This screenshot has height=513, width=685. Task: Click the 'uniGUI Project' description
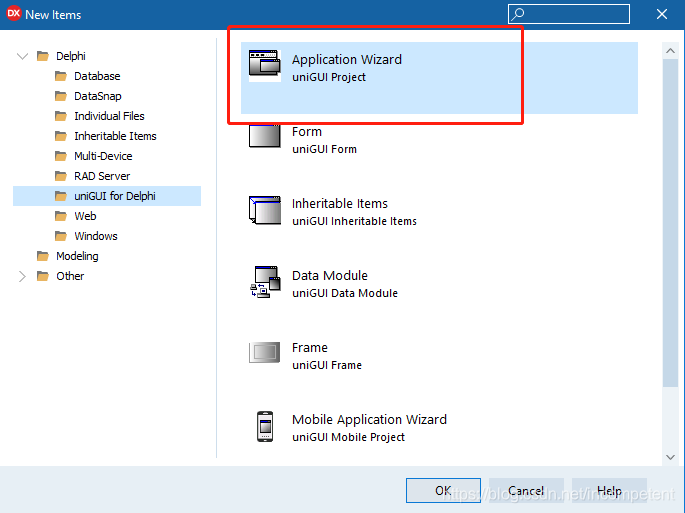click(x=329, y=77)
